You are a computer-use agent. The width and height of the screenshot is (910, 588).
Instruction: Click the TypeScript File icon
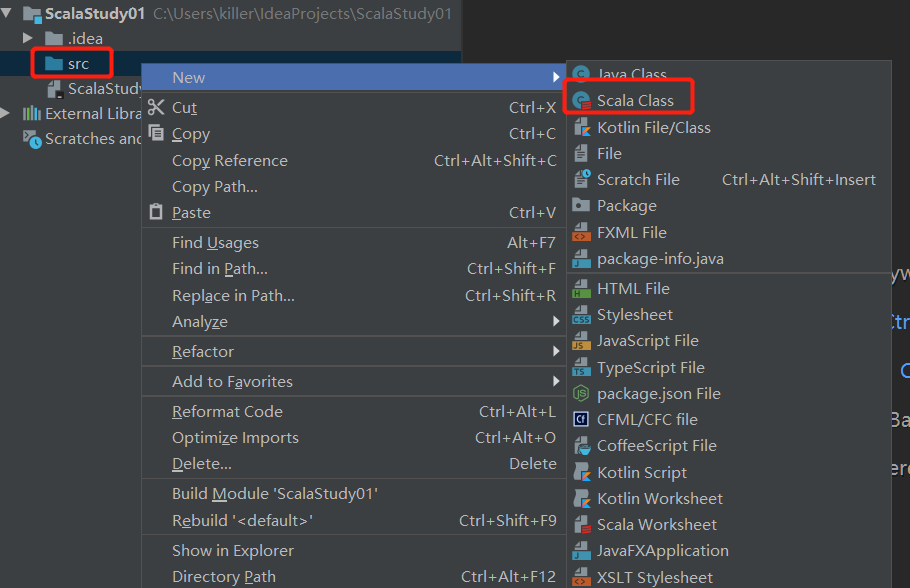click(581, 367)
